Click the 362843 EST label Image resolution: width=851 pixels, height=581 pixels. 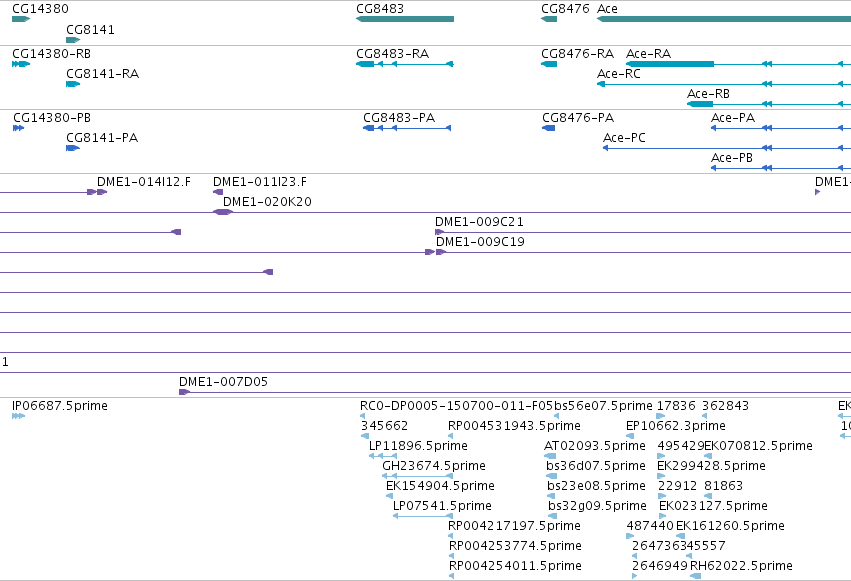(726, 406)
